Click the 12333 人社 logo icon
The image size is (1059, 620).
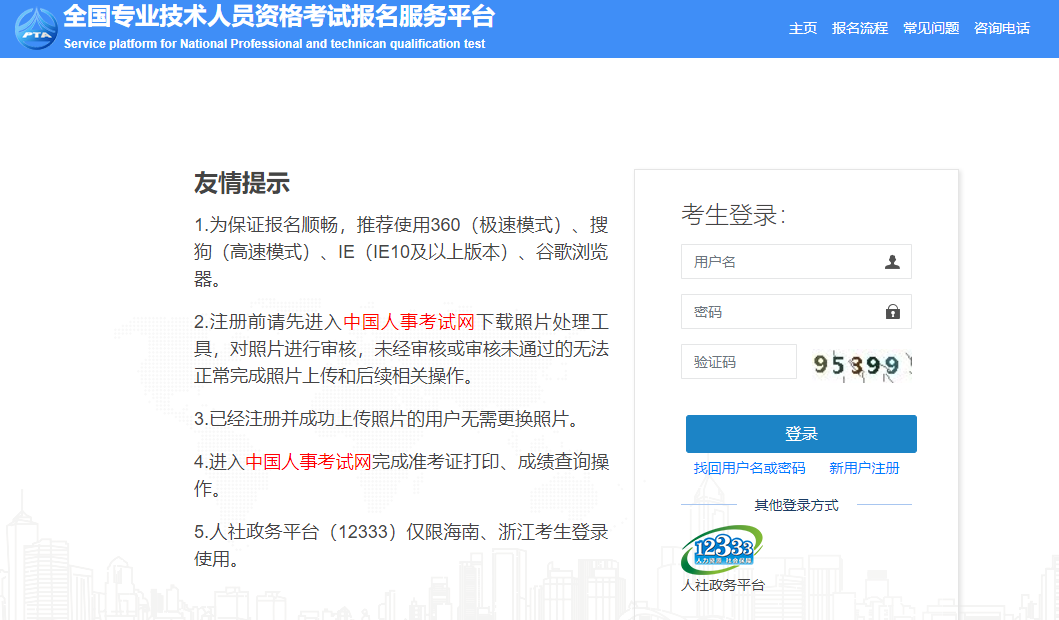722,550
